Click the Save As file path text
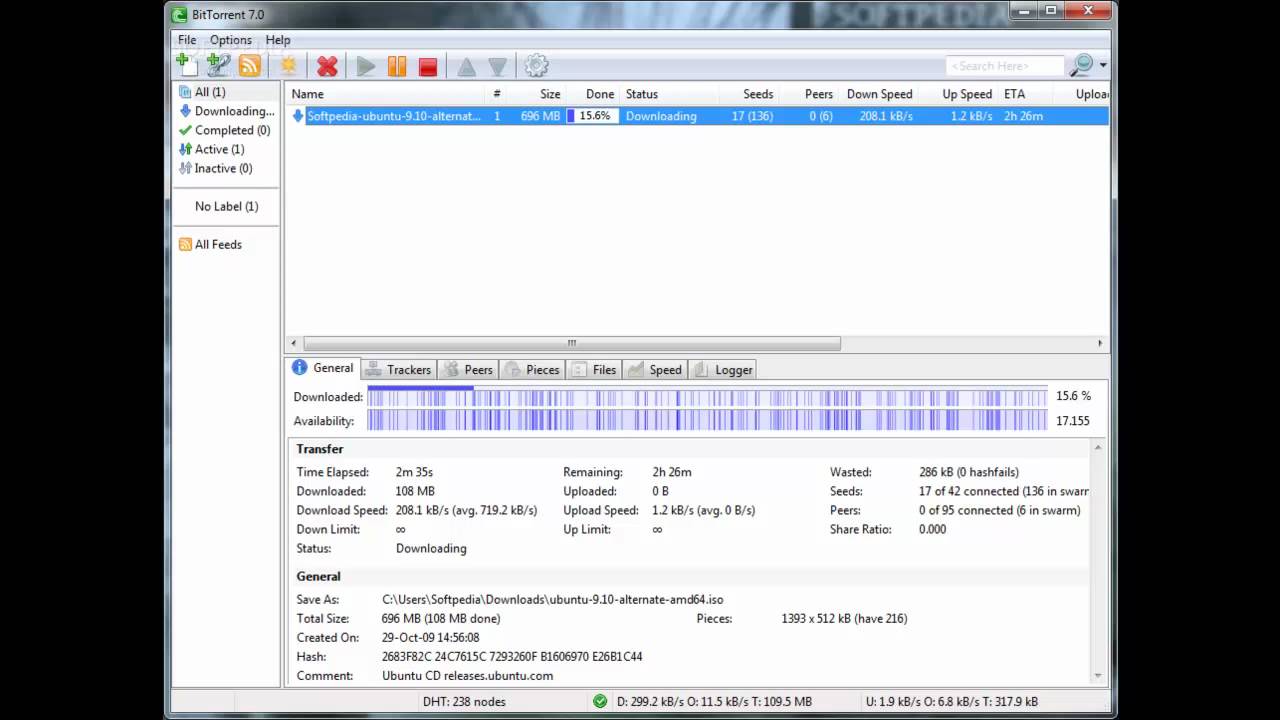The width and height of the screenshot is (1280, 720). (552, 599)
